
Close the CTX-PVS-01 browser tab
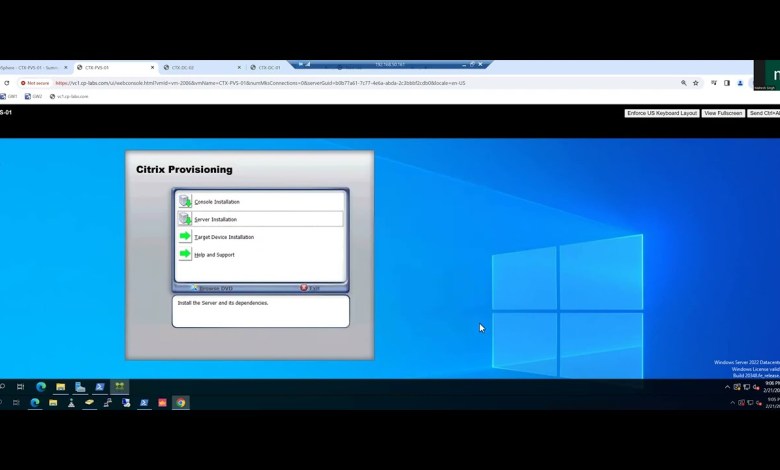click(153, 68)
